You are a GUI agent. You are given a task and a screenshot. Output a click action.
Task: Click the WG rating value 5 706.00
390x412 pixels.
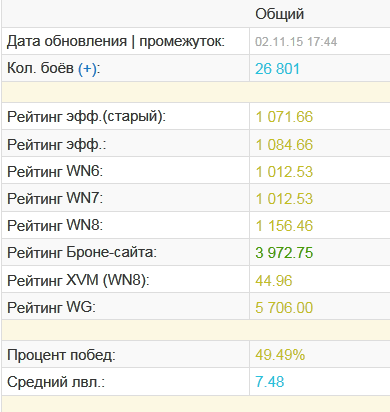point(284,308)
